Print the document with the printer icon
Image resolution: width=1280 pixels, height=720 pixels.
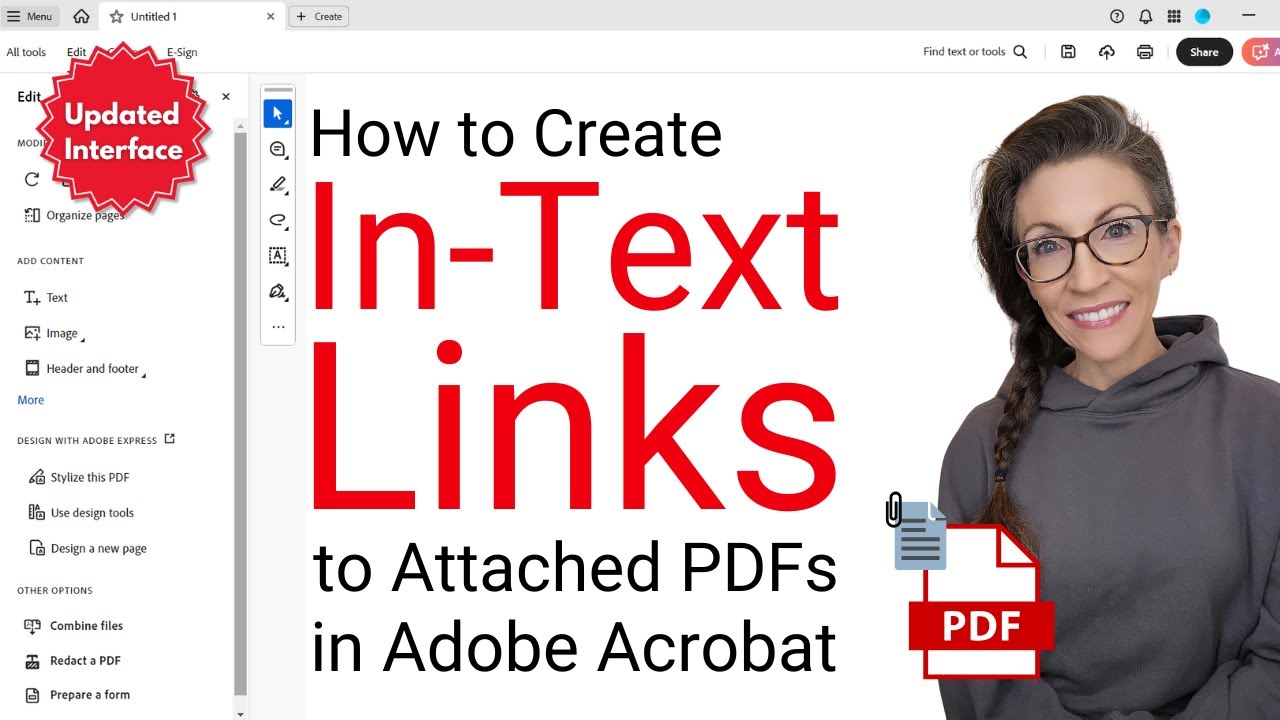tap(1145, 52)
